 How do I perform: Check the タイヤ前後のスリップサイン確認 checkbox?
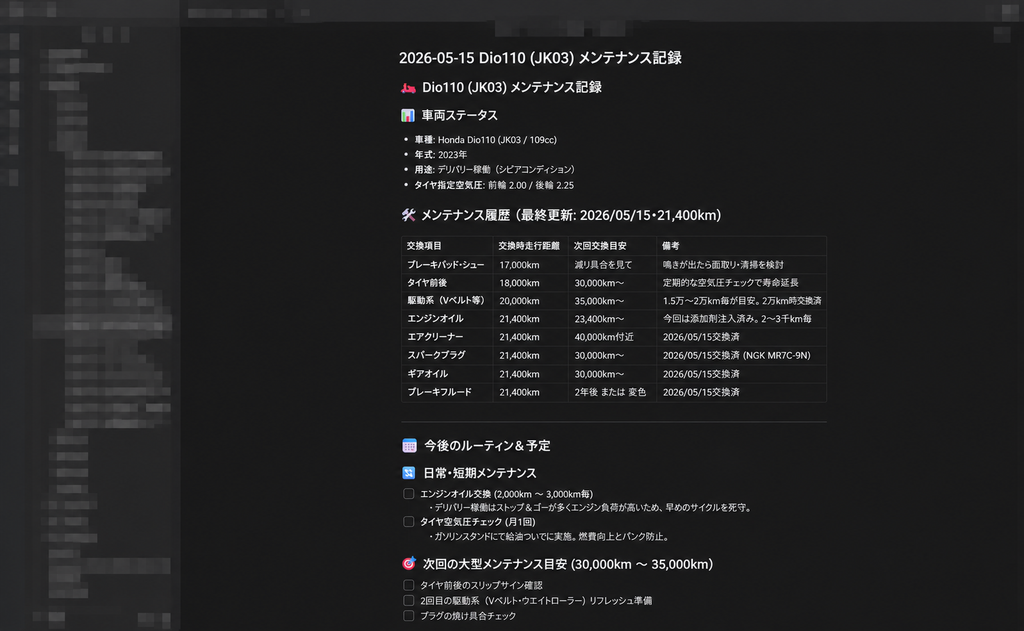(x=409, y=585)
